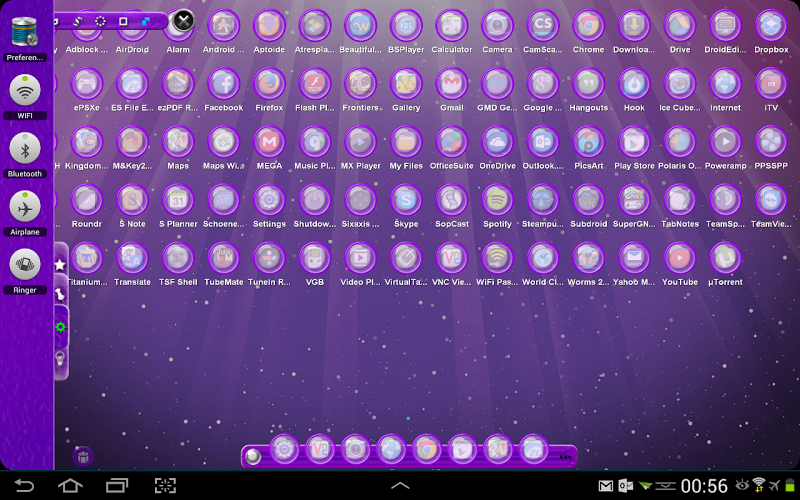Open the VGB emulator app
Viewport: 800px width, 500px height.
(315, 258)
